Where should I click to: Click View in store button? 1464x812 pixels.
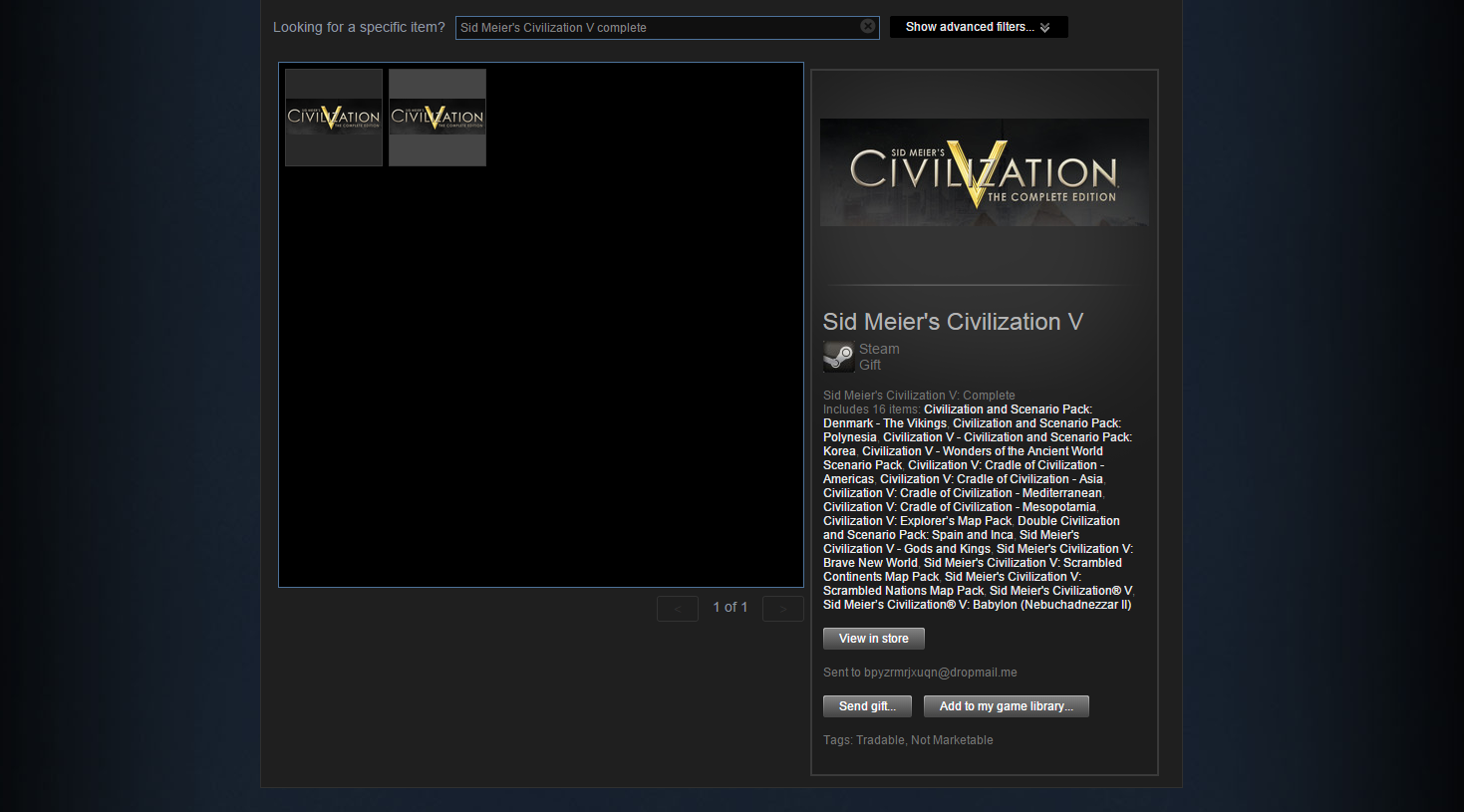tap(874, 639)
